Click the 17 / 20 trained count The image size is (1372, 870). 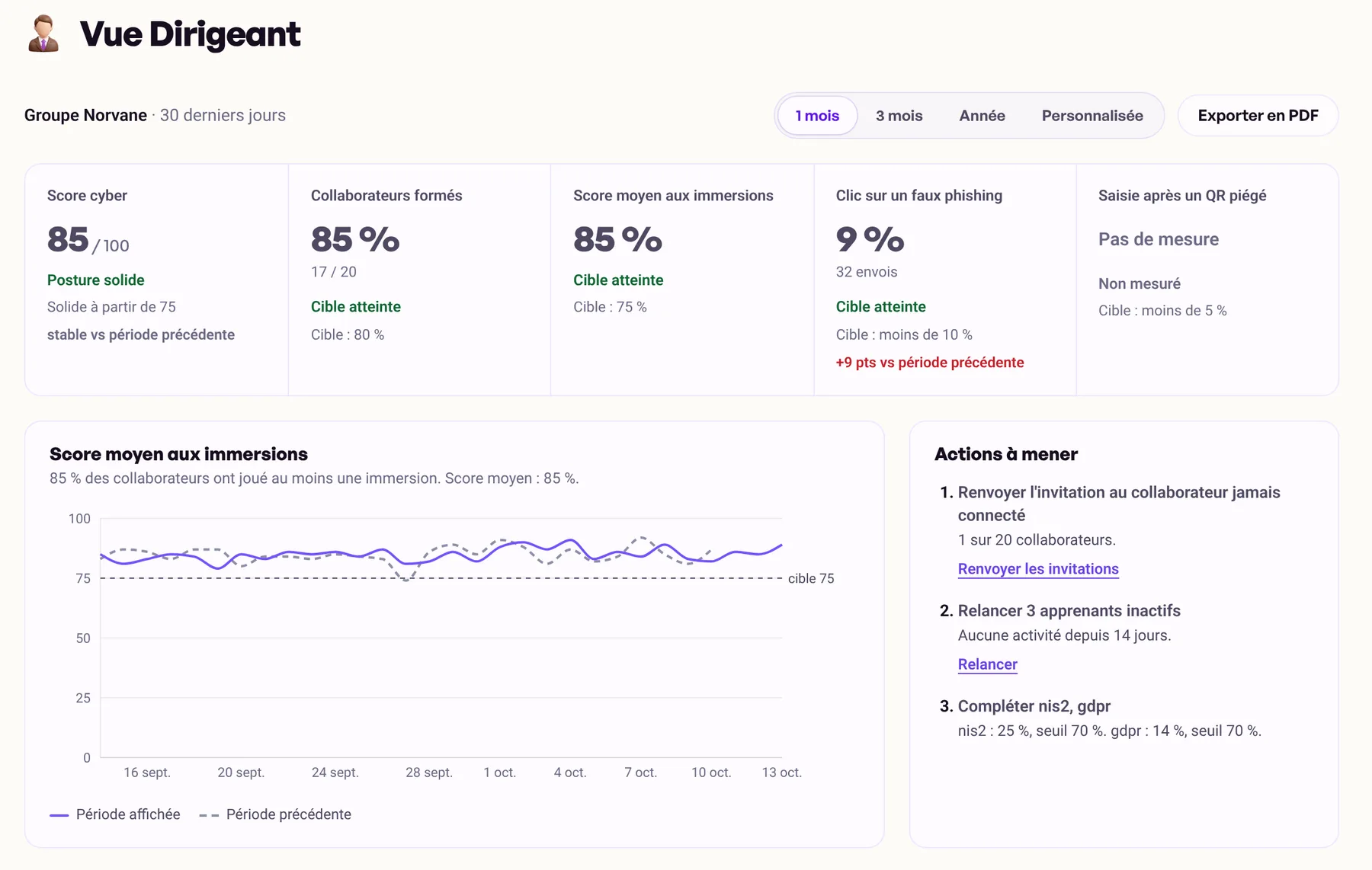click(334, 272)
